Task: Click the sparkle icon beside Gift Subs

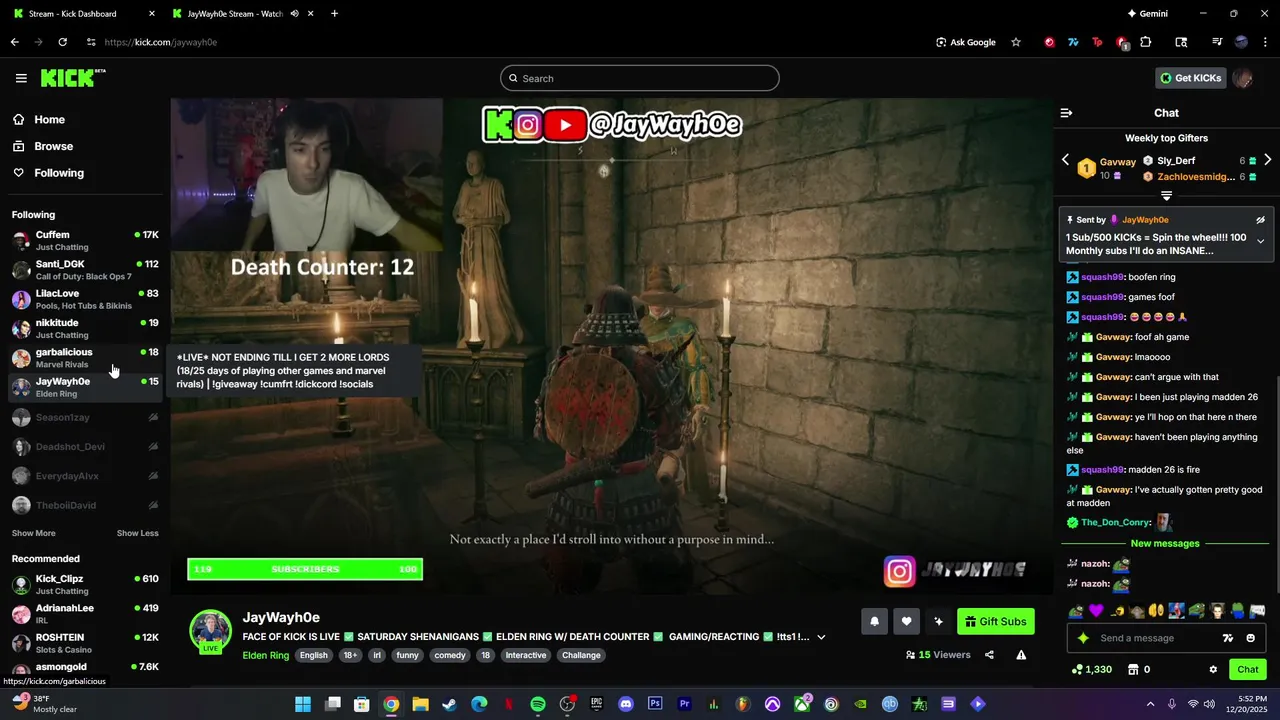Action: [x=938, y=621]
